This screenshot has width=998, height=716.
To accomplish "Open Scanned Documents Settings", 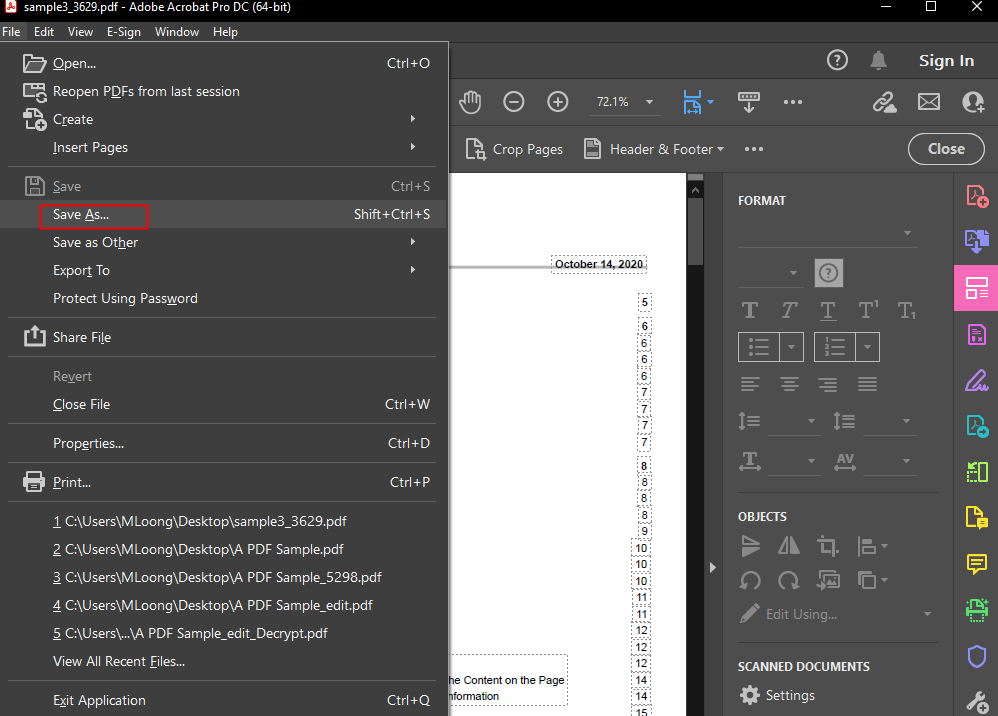I will click(777, 695).
